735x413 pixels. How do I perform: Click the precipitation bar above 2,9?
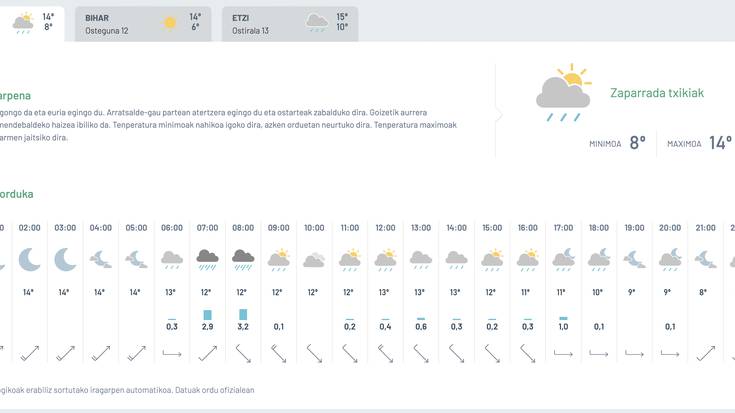tap(208, 315)
